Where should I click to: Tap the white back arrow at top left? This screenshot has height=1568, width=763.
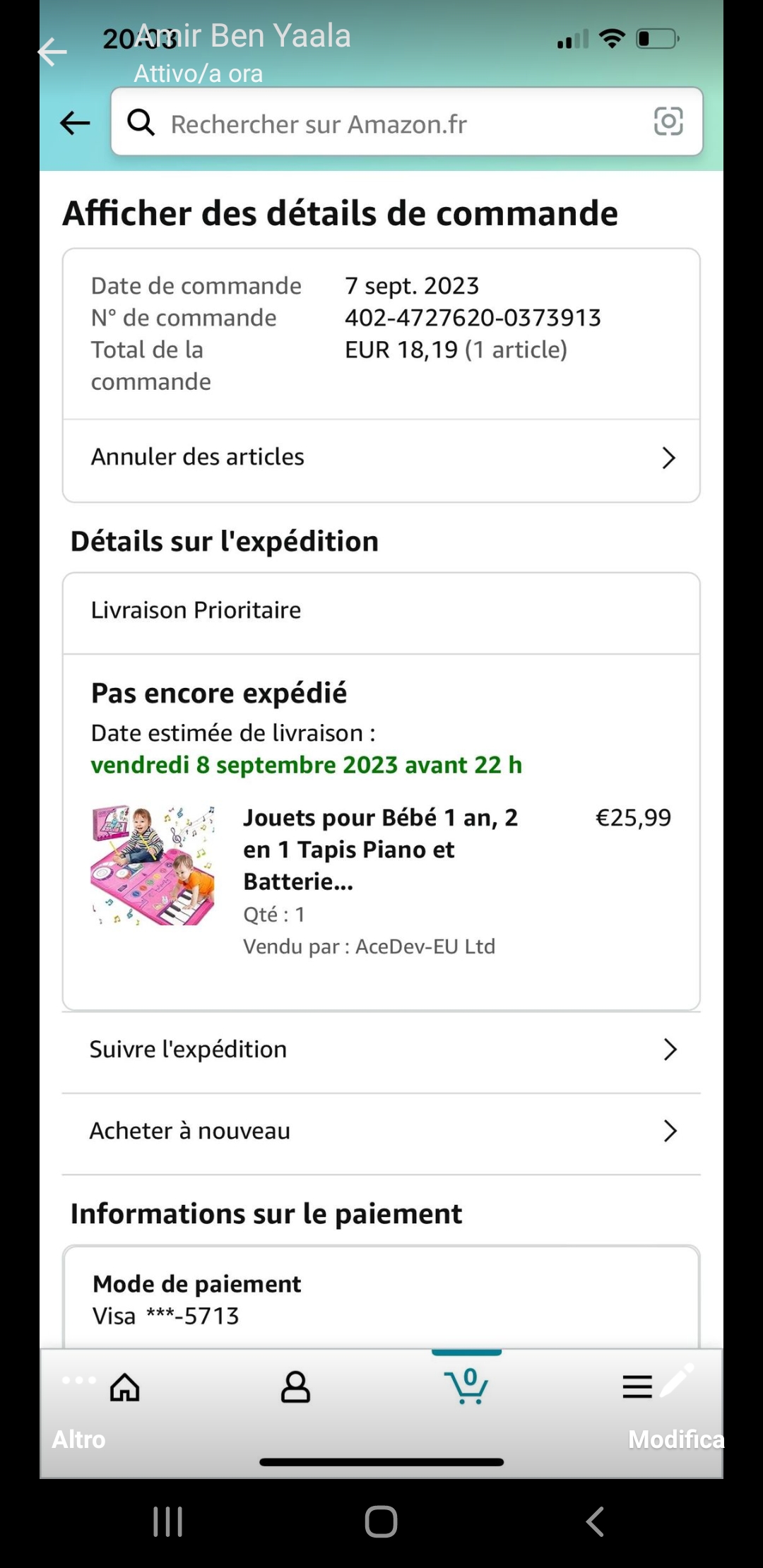52,52
